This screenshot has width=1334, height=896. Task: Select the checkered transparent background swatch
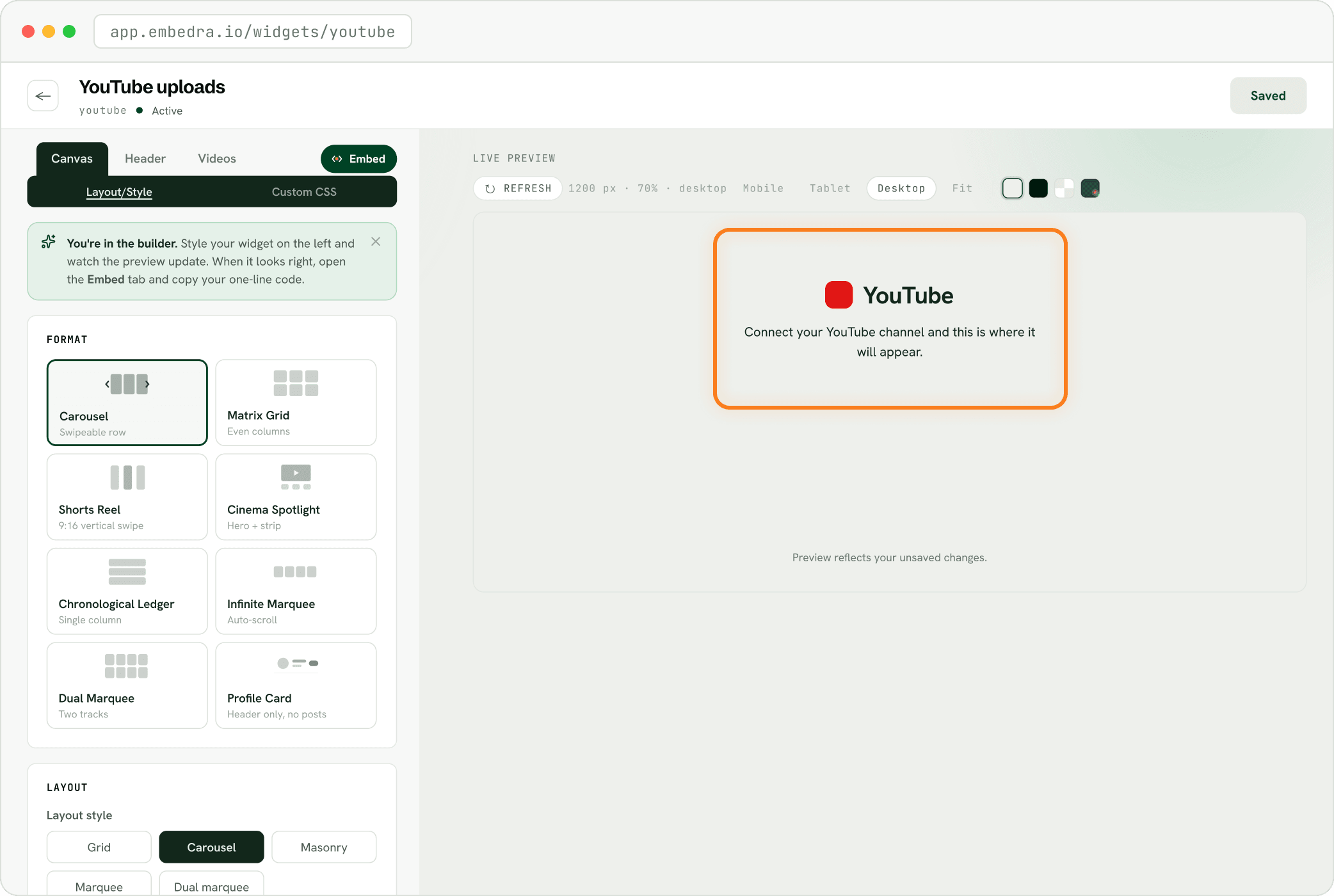1064,189
